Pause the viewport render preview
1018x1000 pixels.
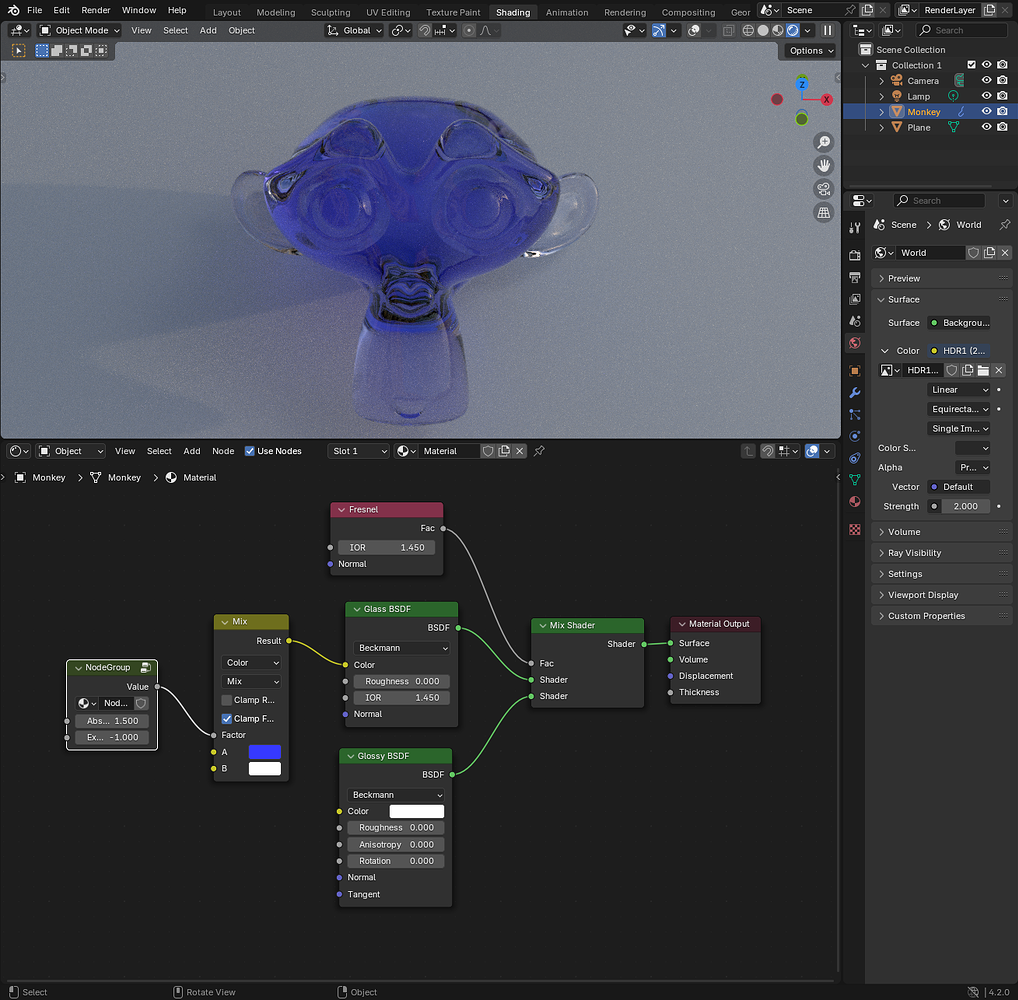pos(827,31)
